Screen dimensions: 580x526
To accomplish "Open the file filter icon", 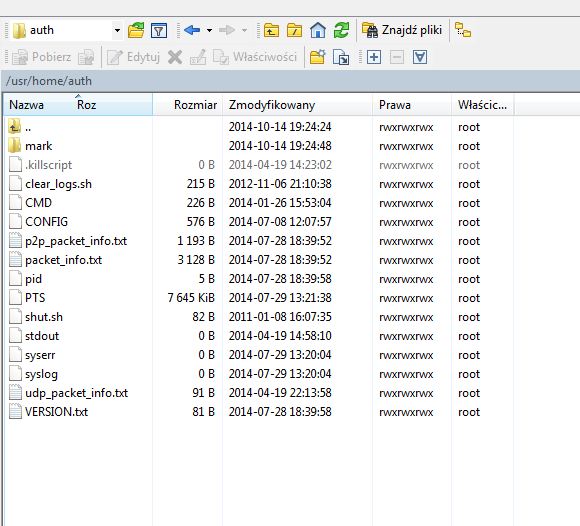I will click(159, 30).
